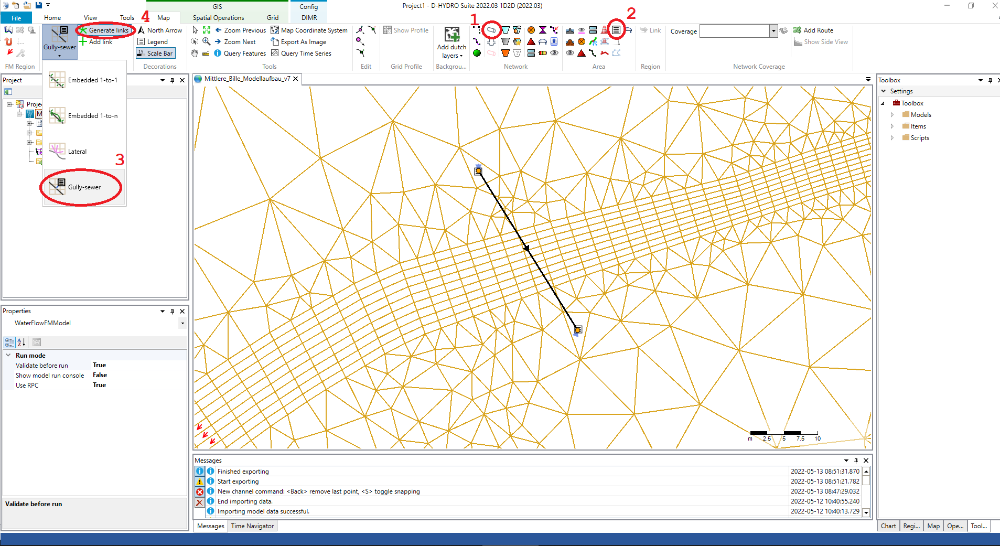The image size is (1000, 546).
Task: Select the gully tool in Area group
Action: click(x=617, y=30)
